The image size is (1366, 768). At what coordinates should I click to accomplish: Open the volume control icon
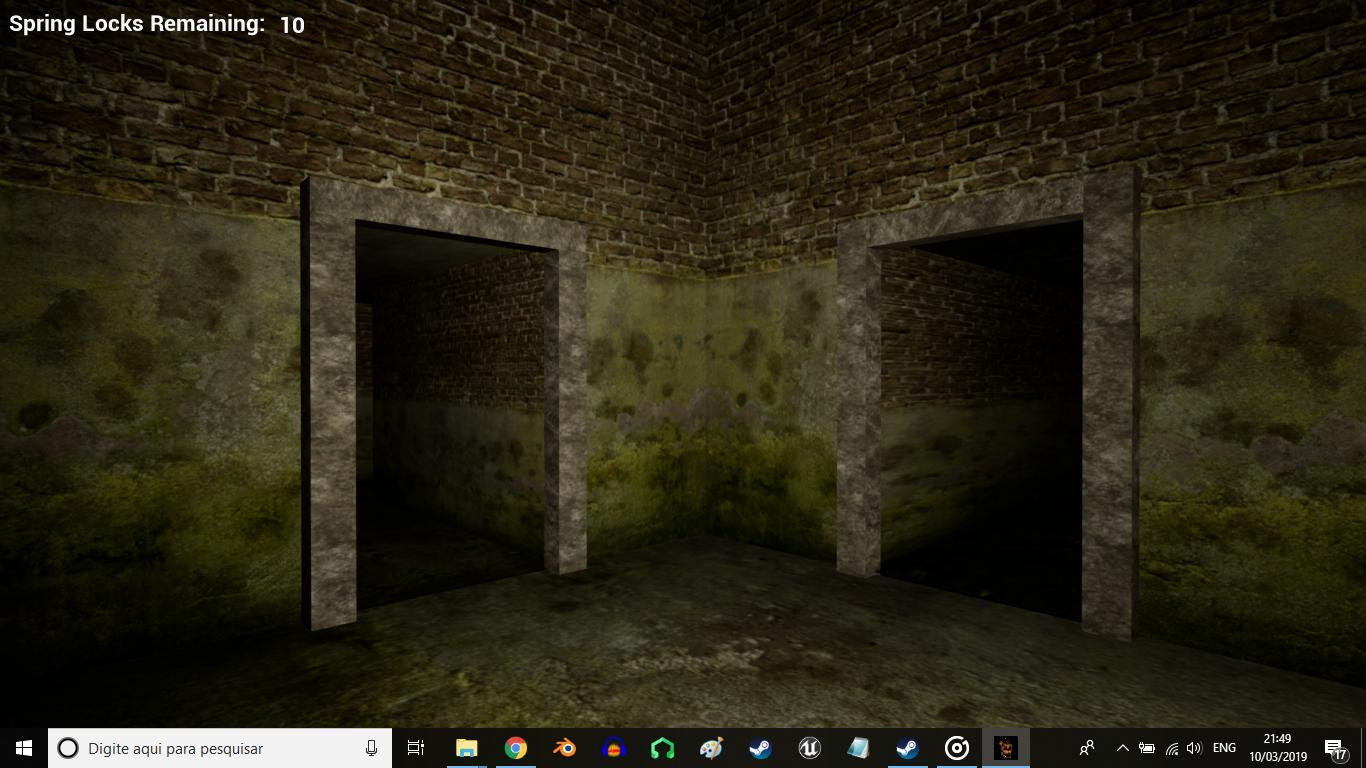coord(1193,748)
